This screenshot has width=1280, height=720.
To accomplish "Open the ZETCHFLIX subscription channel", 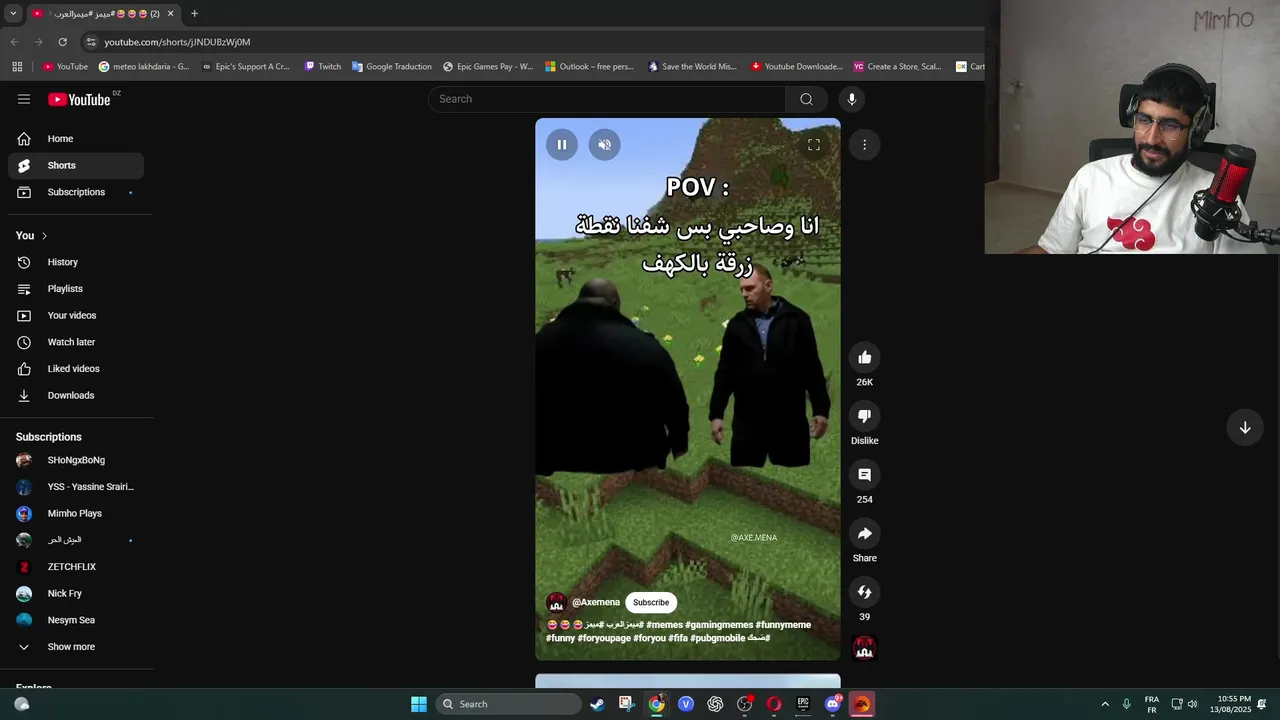I will (x=76, y=567).
